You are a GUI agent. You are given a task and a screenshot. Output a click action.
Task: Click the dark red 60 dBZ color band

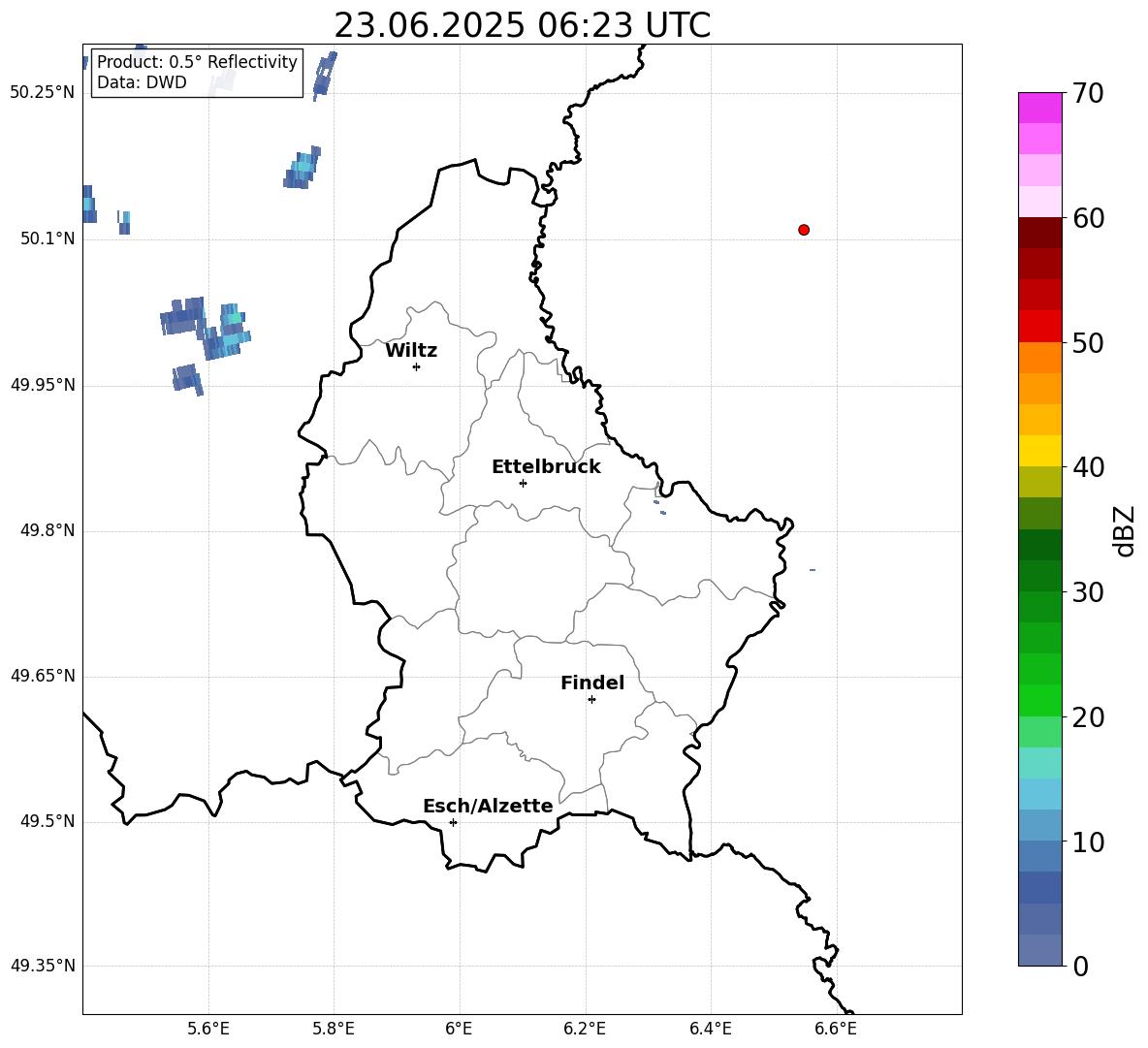[x=1039, y=233]
